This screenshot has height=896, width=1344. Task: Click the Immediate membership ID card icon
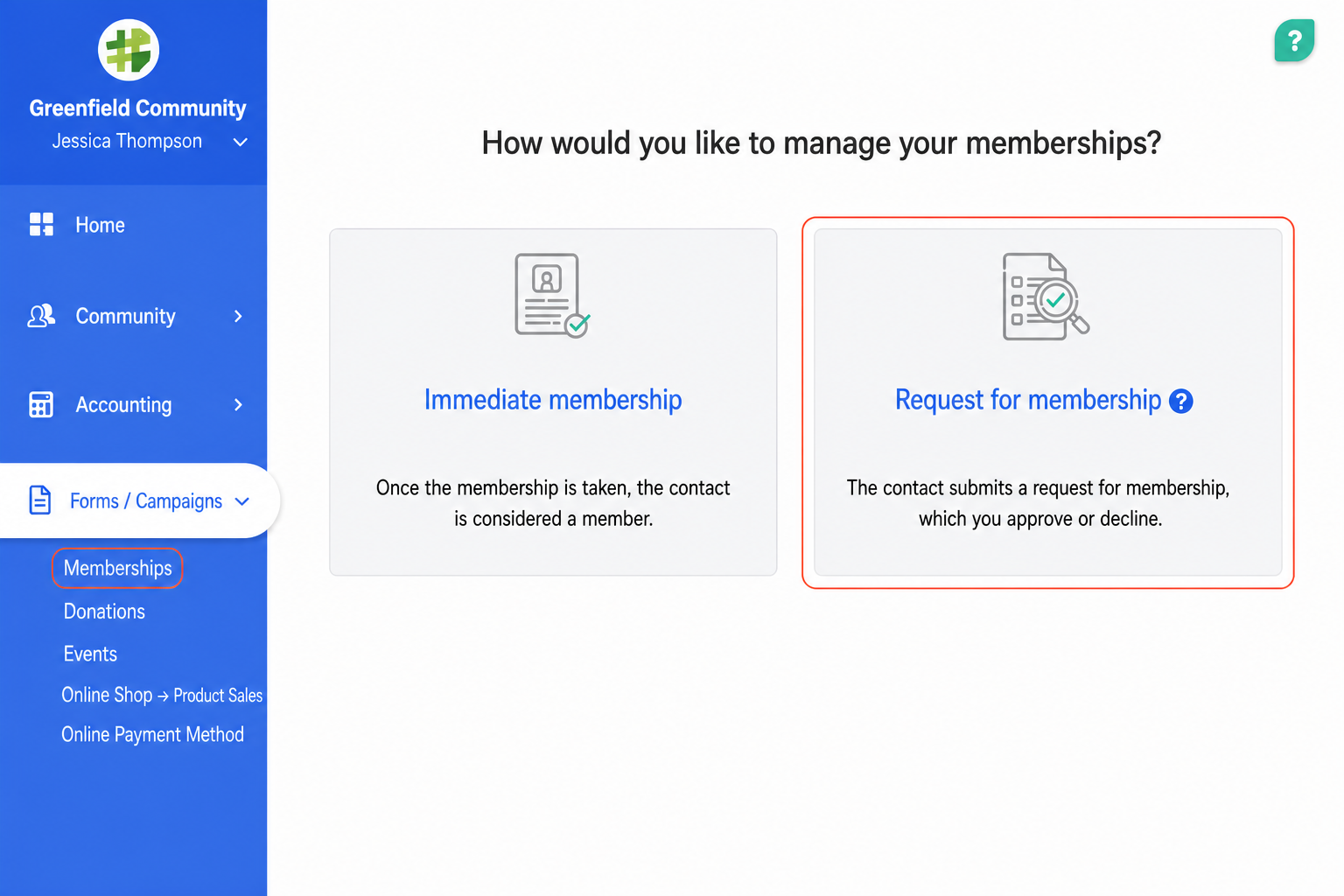click(552, 296)
